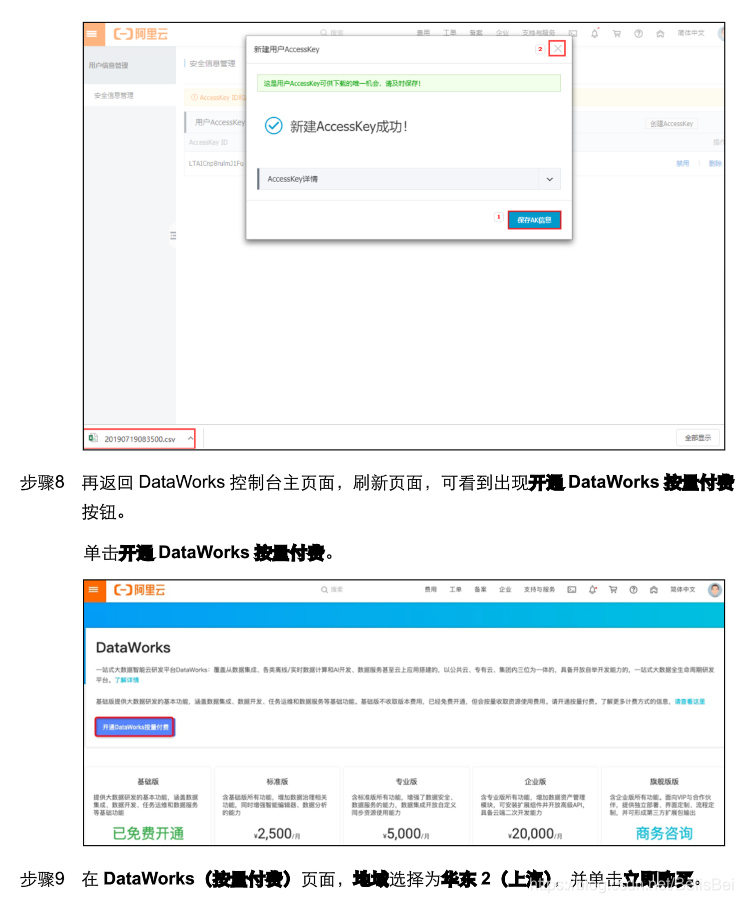The image size is (743, 903).
Task: Click 阿里云 logo in upper AccessKey screenshot
Action: click(141, 34)
